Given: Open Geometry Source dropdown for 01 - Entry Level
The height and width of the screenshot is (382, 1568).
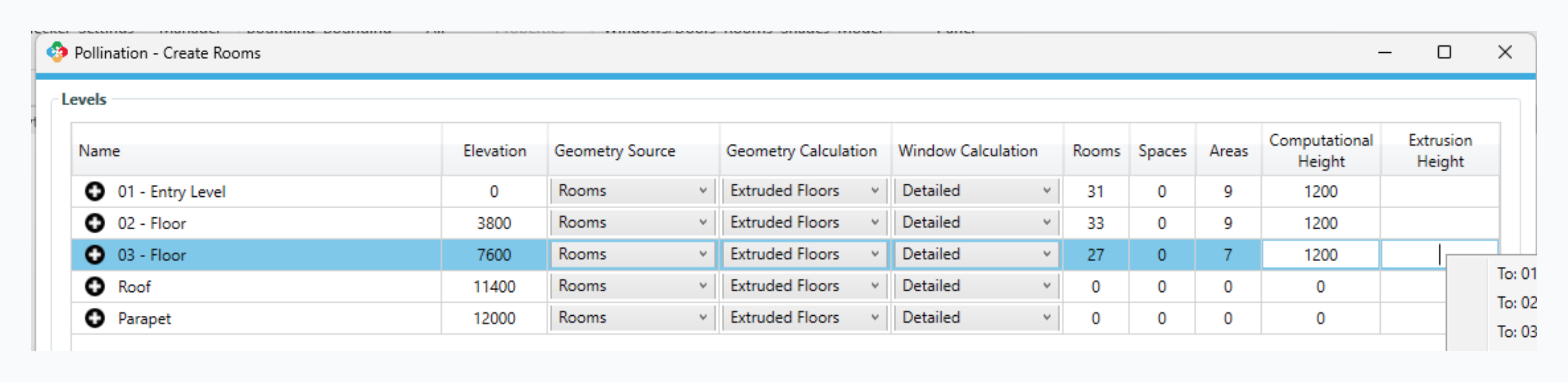Looking at the screenshot, I should point(632,191).
